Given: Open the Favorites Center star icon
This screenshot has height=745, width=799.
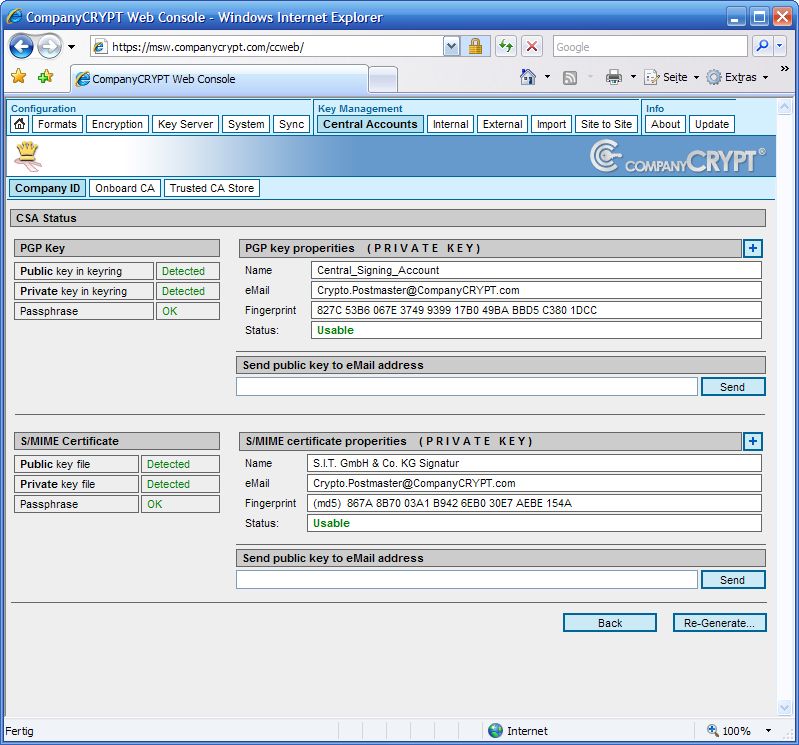Looking at the screenshot, I should (19, 77).
